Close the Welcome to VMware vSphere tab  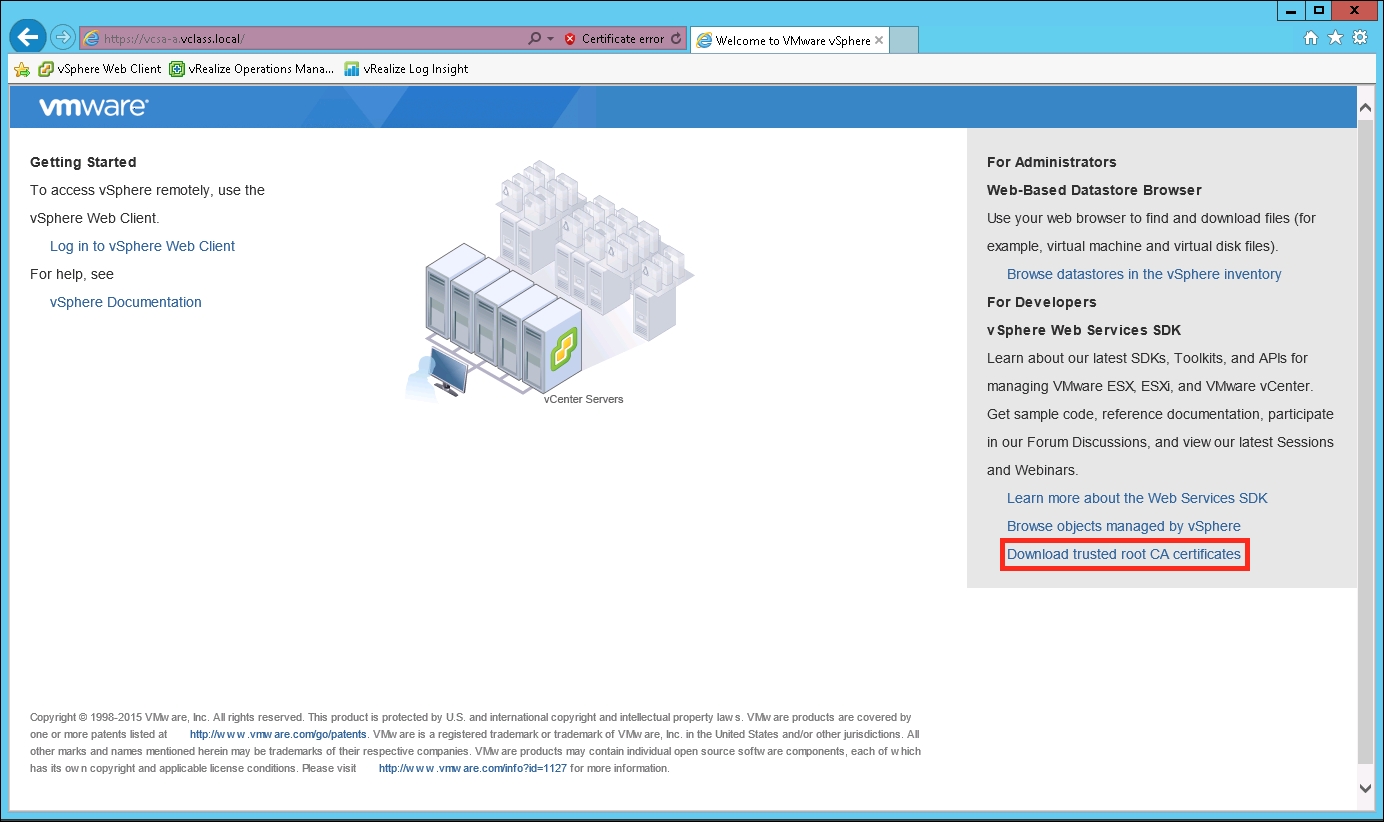click(x=879, y=41)
